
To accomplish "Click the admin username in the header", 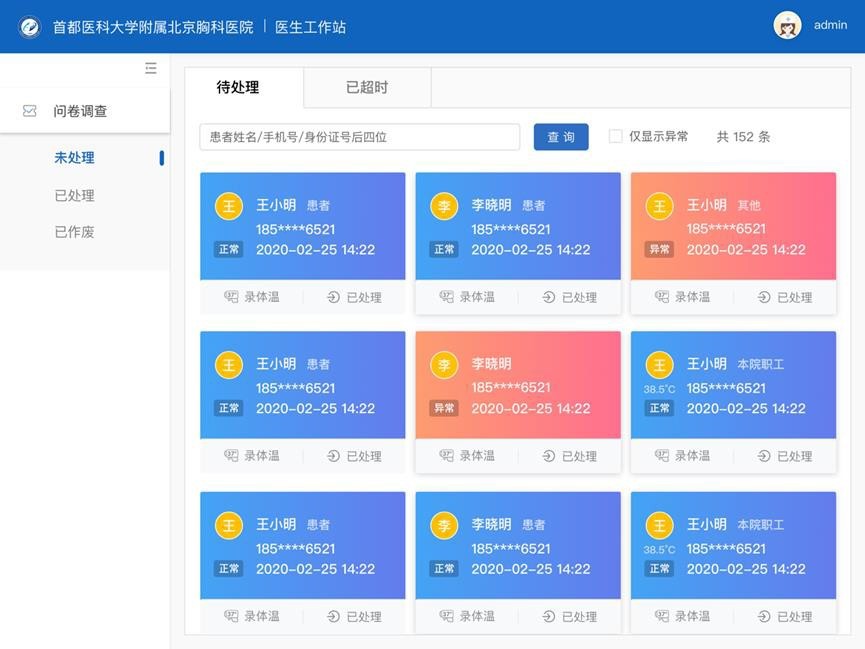I will tap(830, 26).
